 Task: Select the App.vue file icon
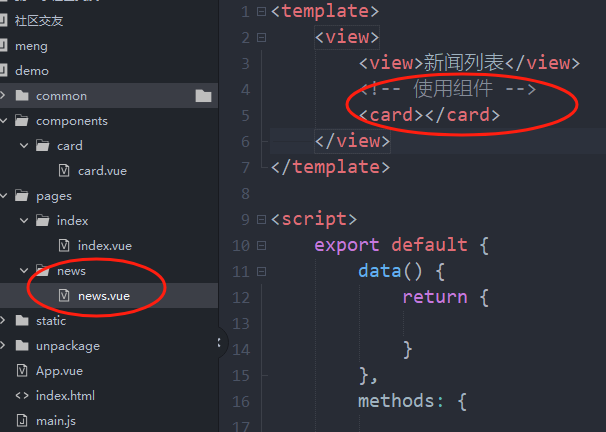pos(22,371)
